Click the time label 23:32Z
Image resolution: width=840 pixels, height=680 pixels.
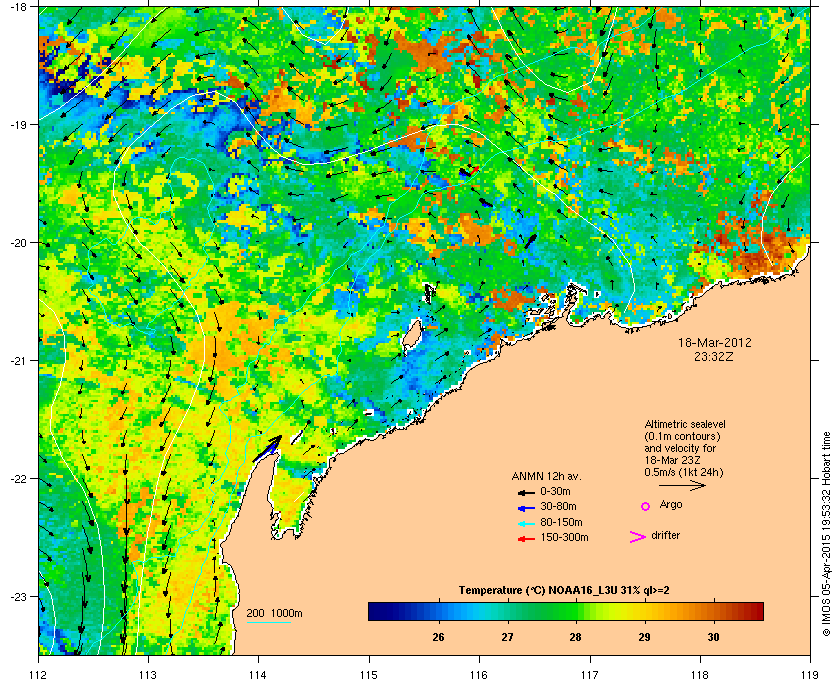pos(714,356)
